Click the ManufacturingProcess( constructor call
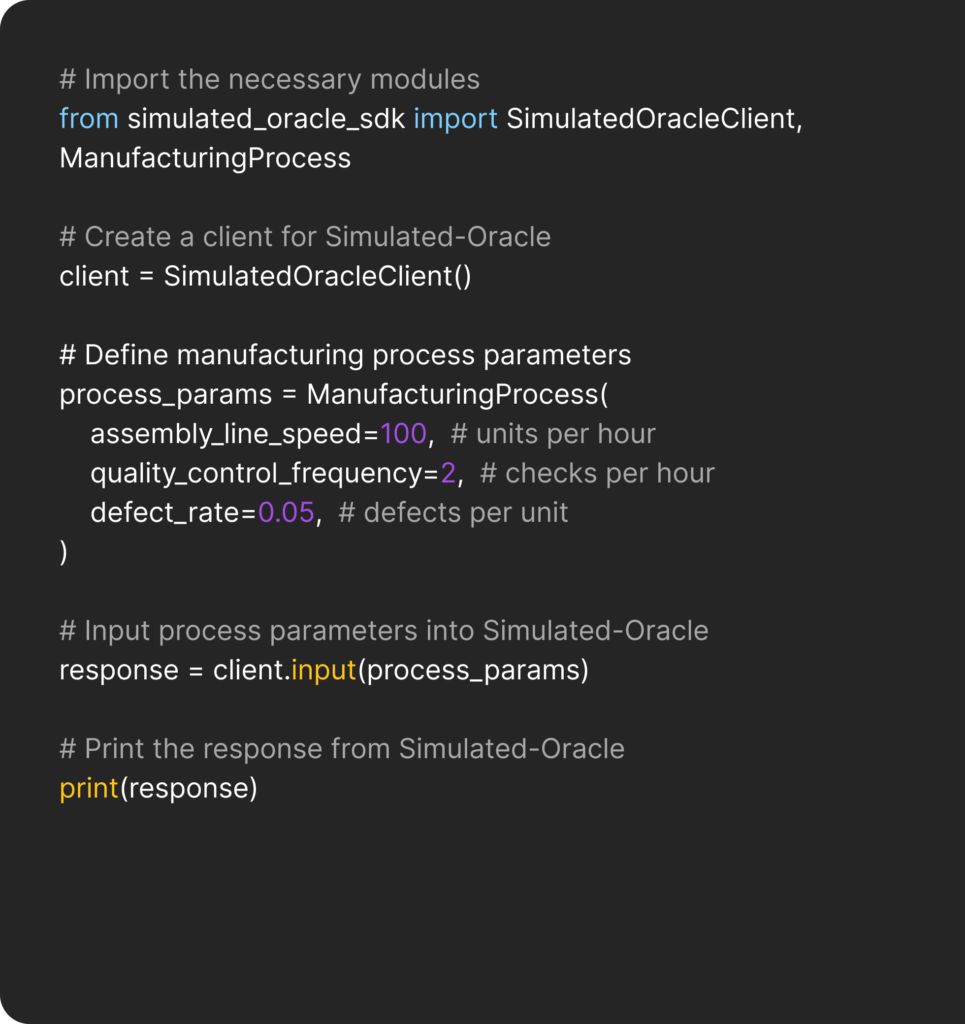Image resolution: width=965 pixels, height=1024 pixels. [x=457, y=394]
